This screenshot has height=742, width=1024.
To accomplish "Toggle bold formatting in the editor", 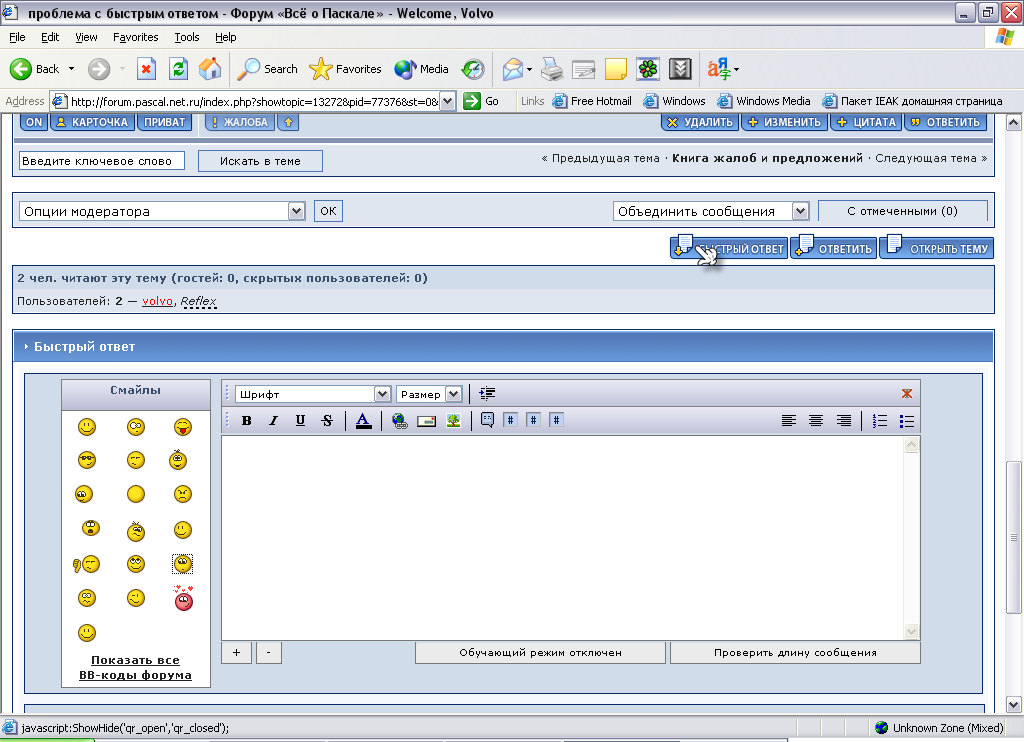I will pos(246,421).
